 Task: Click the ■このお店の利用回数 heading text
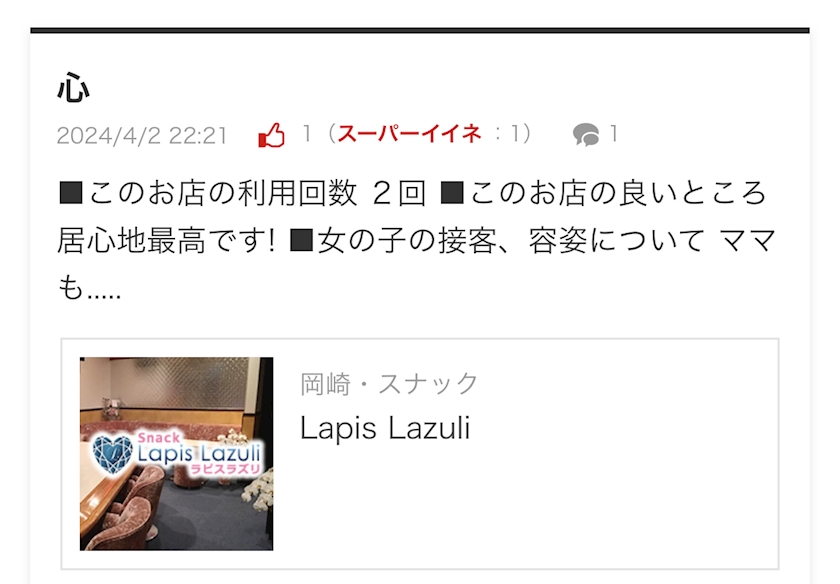[208, 193]
